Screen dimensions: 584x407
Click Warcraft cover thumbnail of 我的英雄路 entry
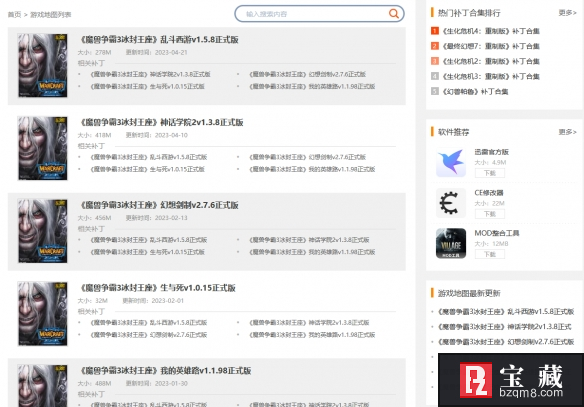[x=43, y=386]
